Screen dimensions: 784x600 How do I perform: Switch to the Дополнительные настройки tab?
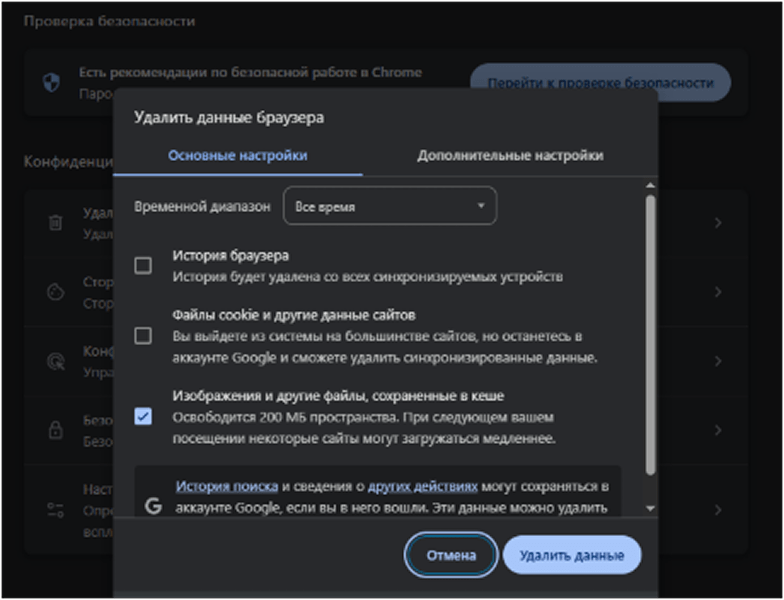pos(510,156)
